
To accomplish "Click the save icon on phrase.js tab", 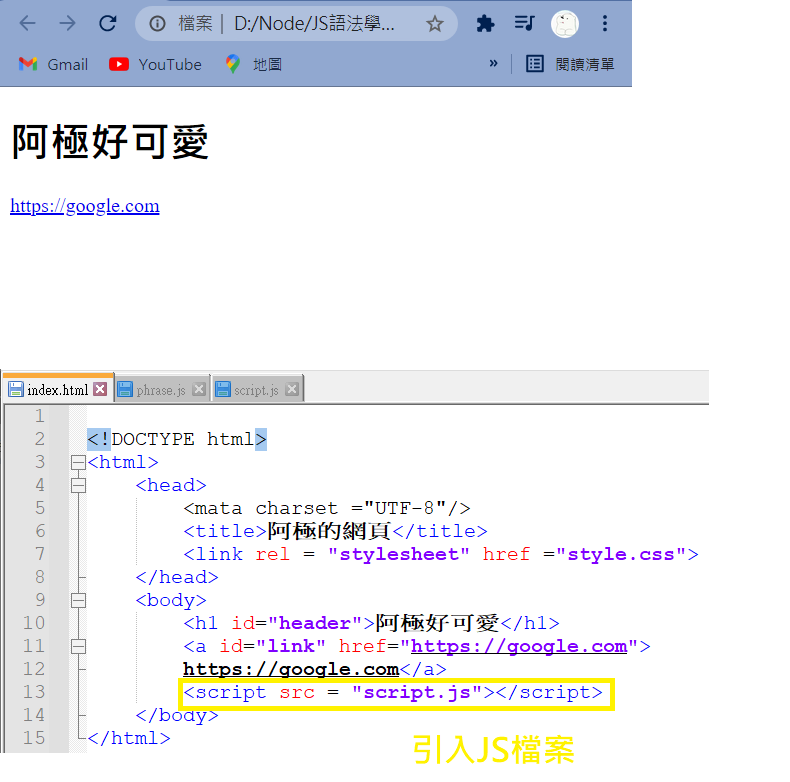I will [125, 389].
